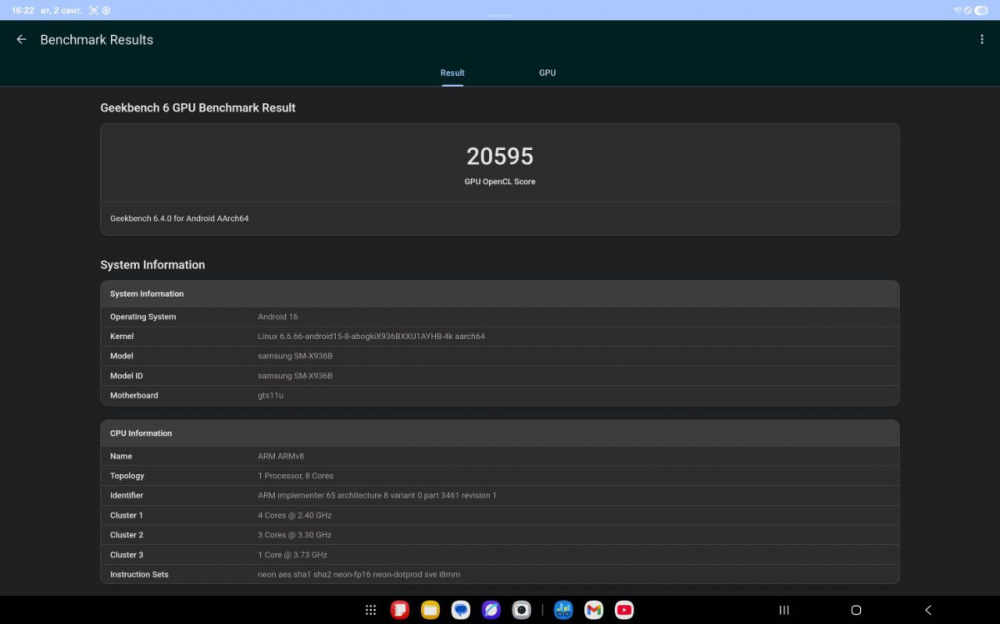Open YouTube from the taskbar

624,610
